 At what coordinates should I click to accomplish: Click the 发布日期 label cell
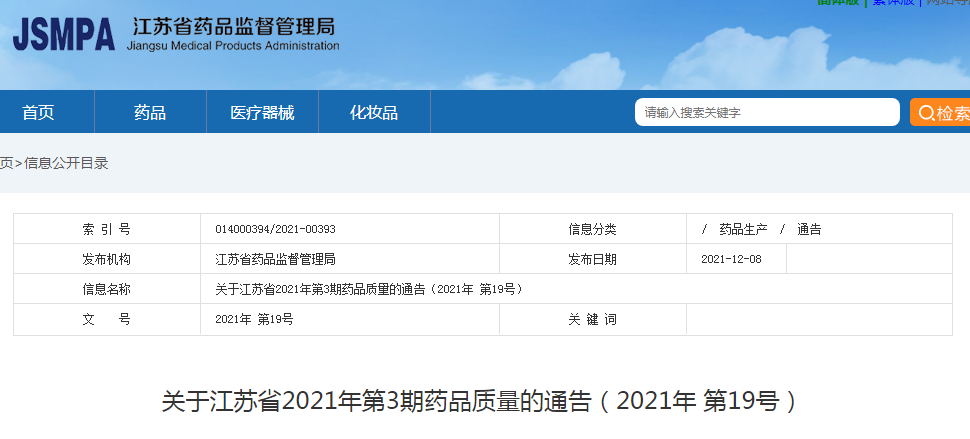click(593, 260)
